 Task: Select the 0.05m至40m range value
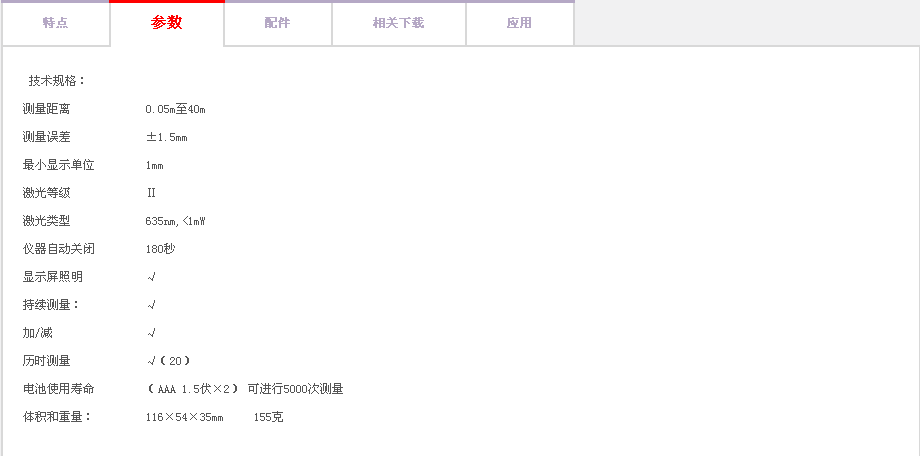click(x=175, y=109)
